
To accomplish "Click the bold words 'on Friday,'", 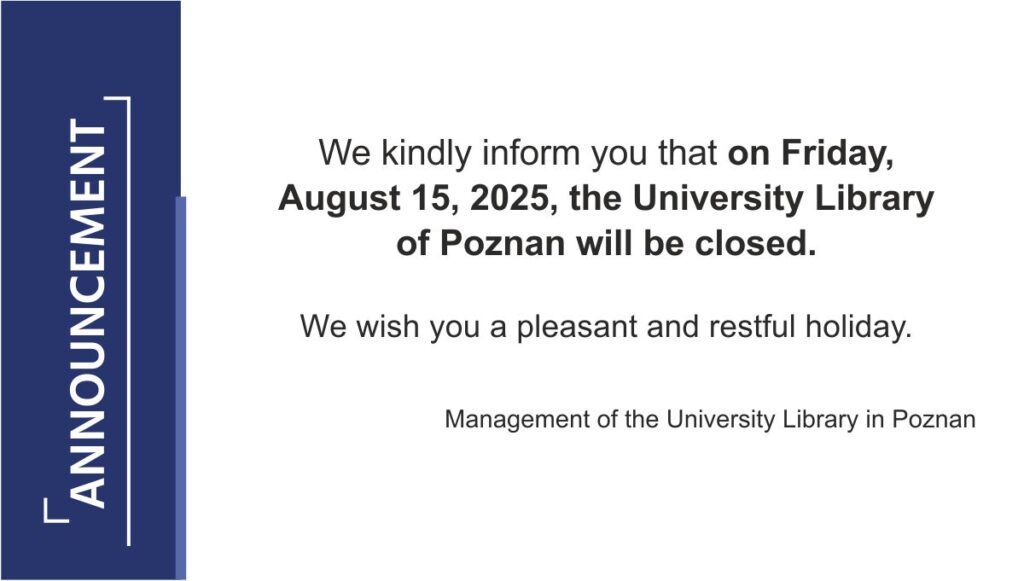I will (810, 153).
